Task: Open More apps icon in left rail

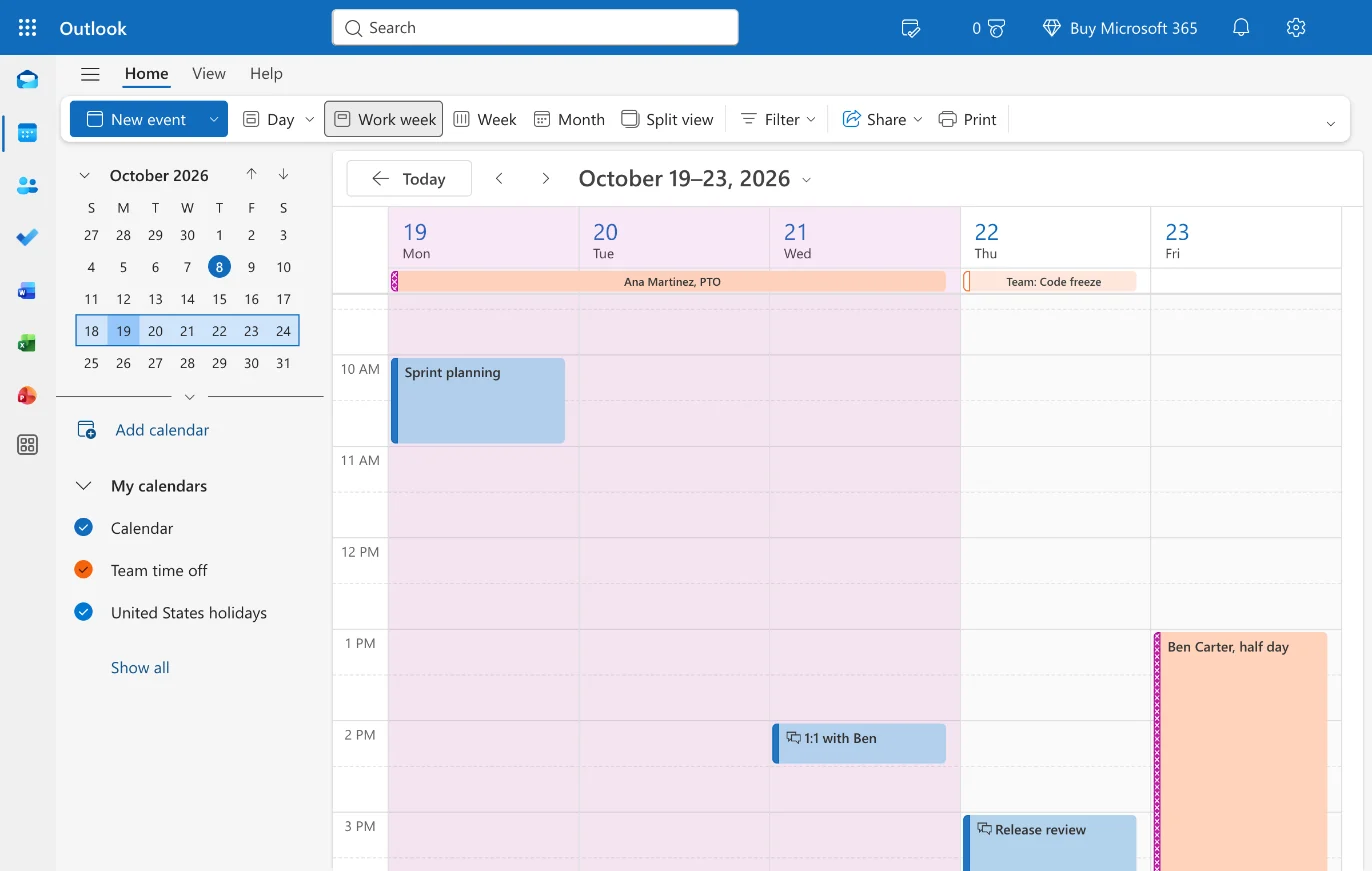Action: (x=27, y=445)
